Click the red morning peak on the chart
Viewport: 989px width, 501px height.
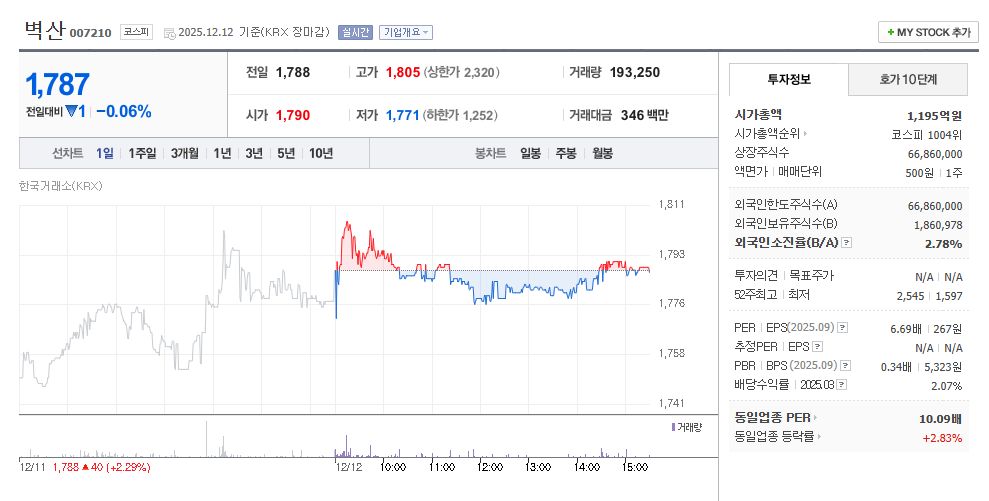[x=347, y=224]
